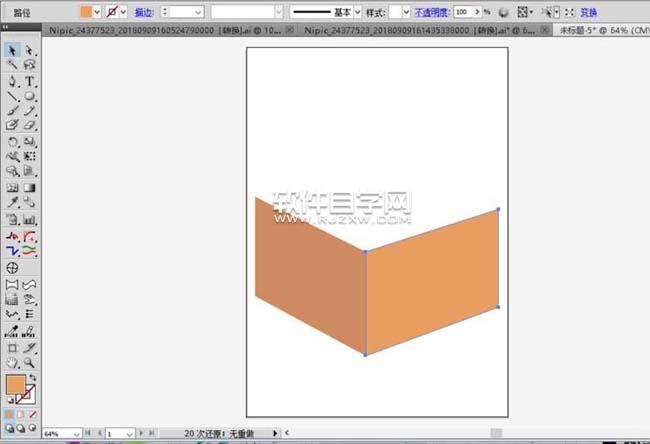Toggle the solid Color mode button

click(9, 413)
